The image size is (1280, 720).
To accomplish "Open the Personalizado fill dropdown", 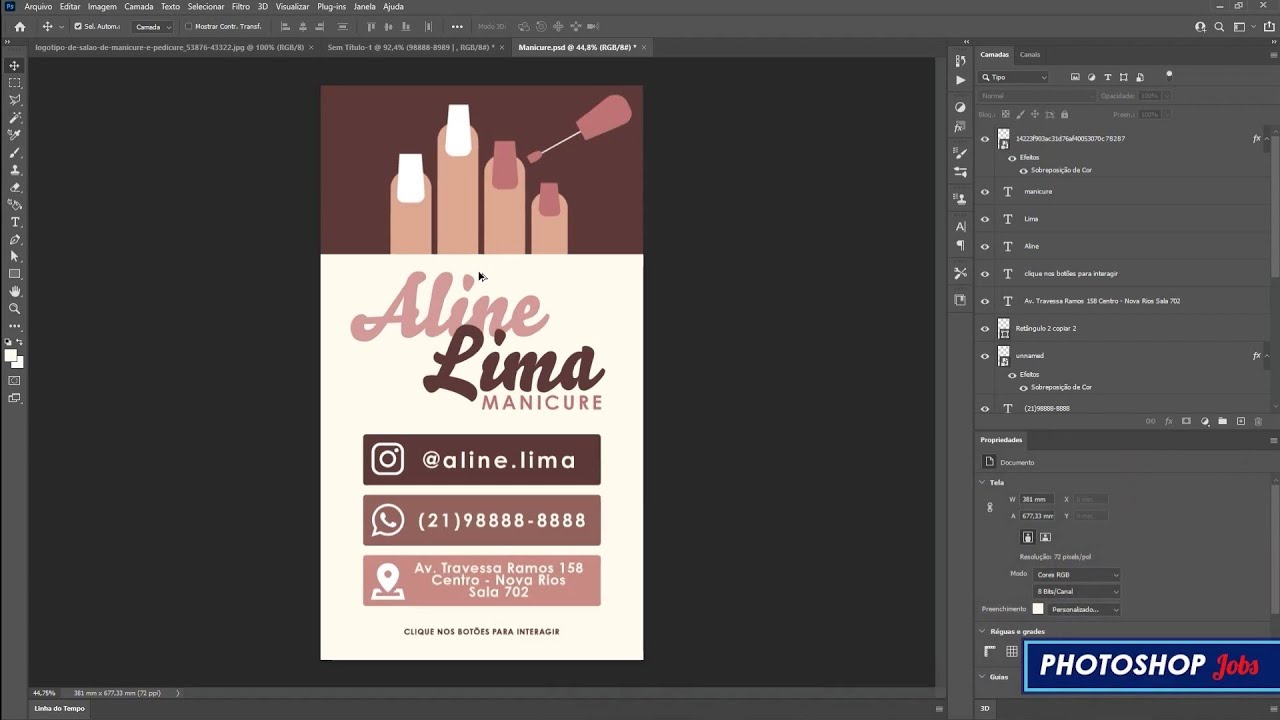I will [x=1084, y=609].
